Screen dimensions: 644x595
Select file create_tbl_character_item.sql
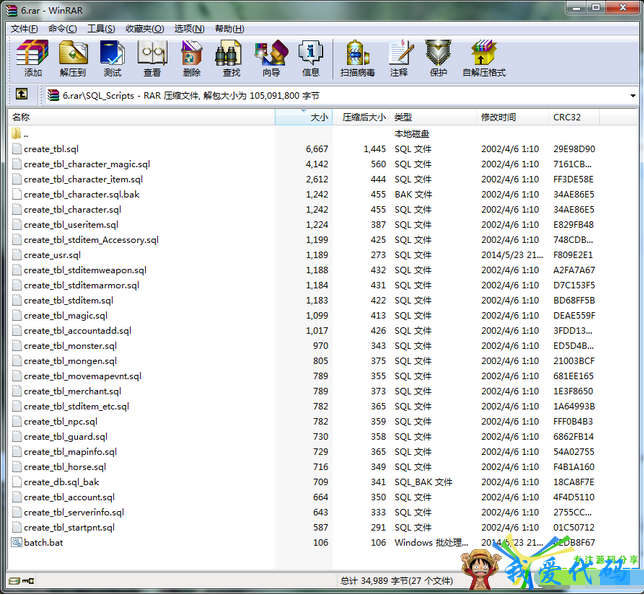coord(83,179)
